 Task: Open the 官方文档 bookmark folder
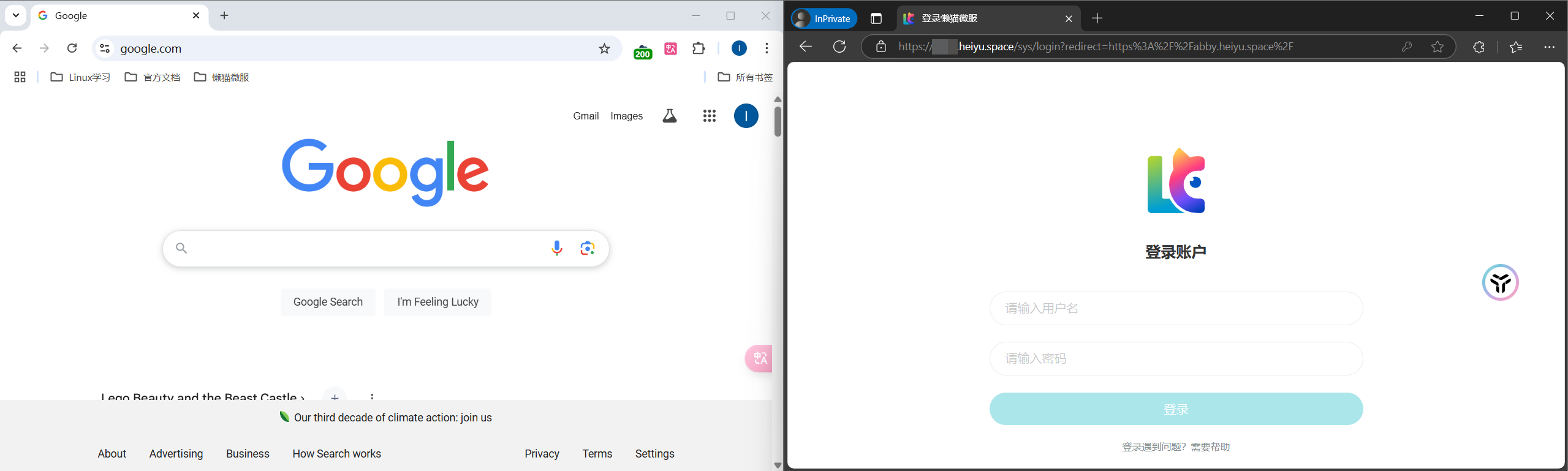[x=153, y=77]
